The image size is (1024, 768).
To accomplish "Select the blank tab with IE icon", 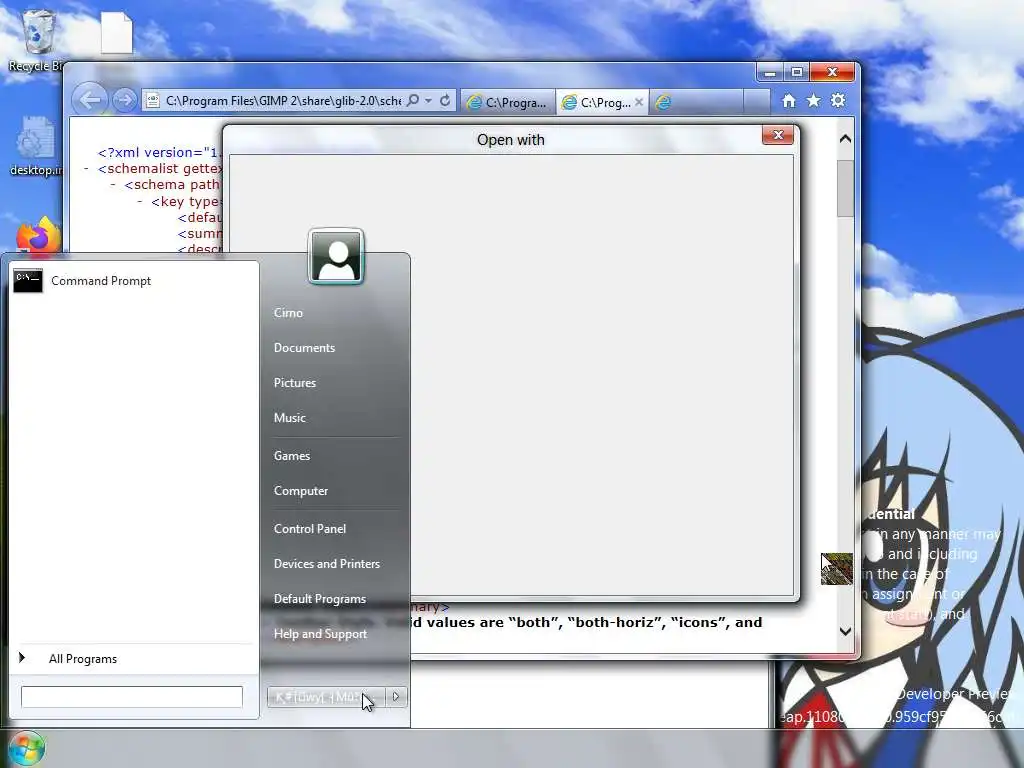I will tap(696, 103).
